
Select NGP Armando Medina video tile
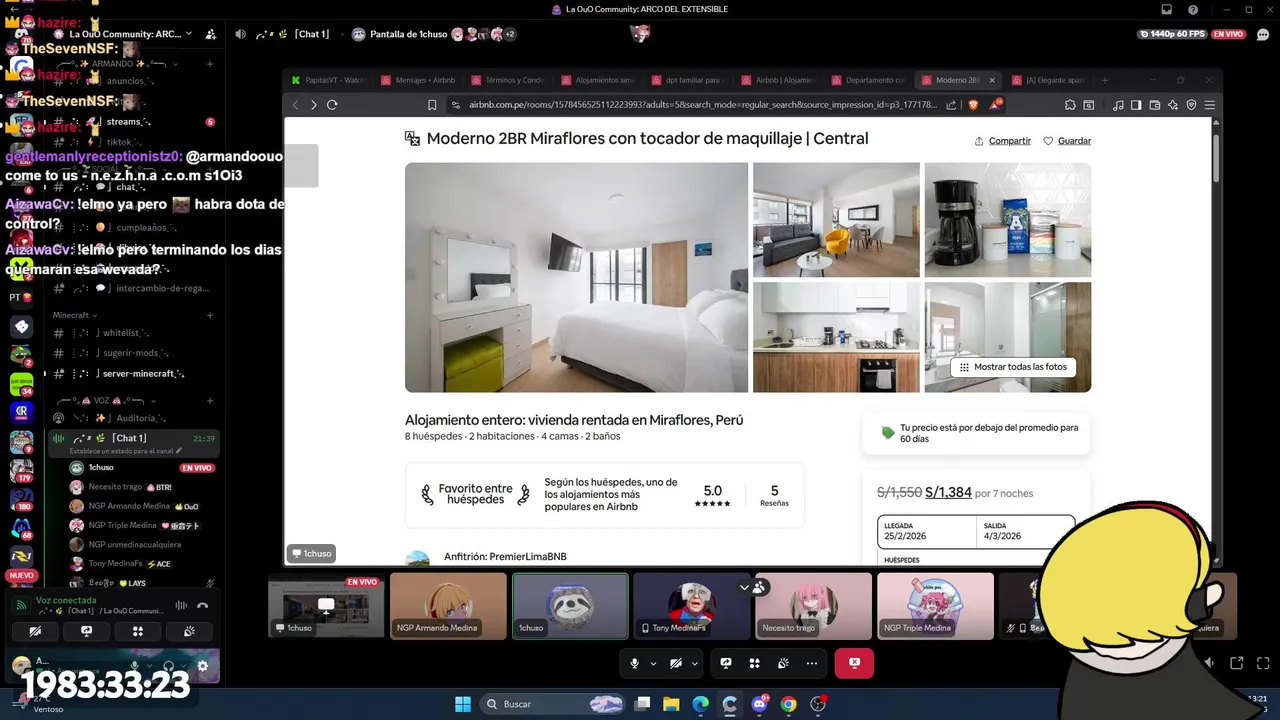tap(448, 605)
